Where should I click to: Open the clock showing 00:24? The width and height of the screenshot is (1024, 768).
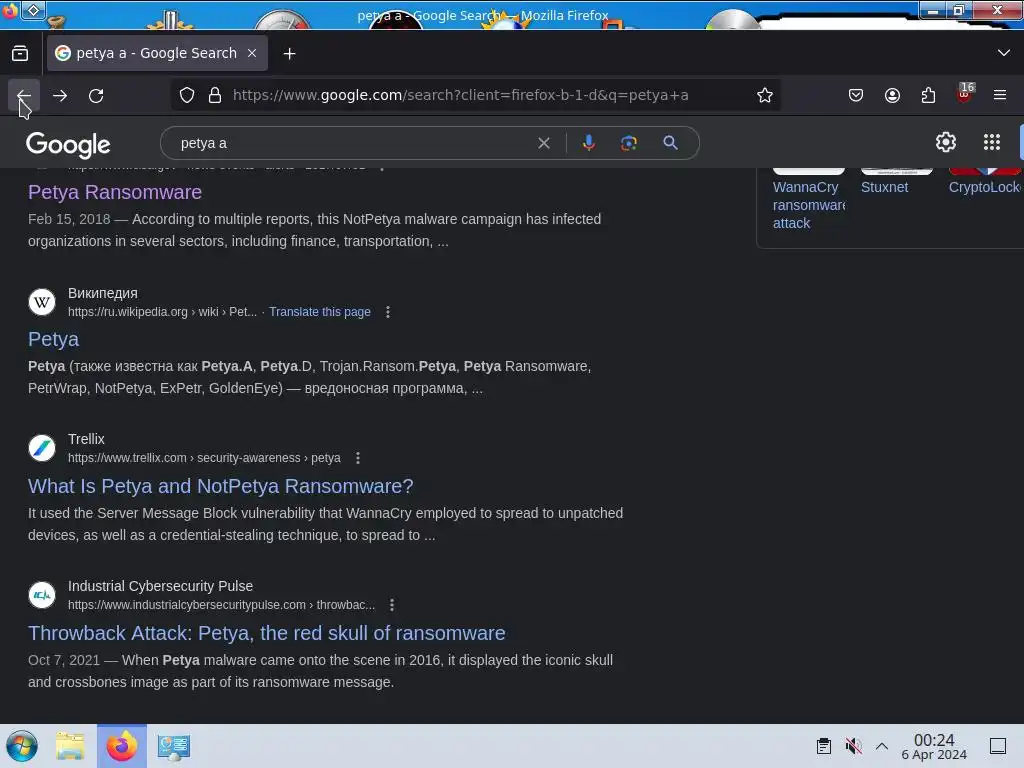coord(934,746)
